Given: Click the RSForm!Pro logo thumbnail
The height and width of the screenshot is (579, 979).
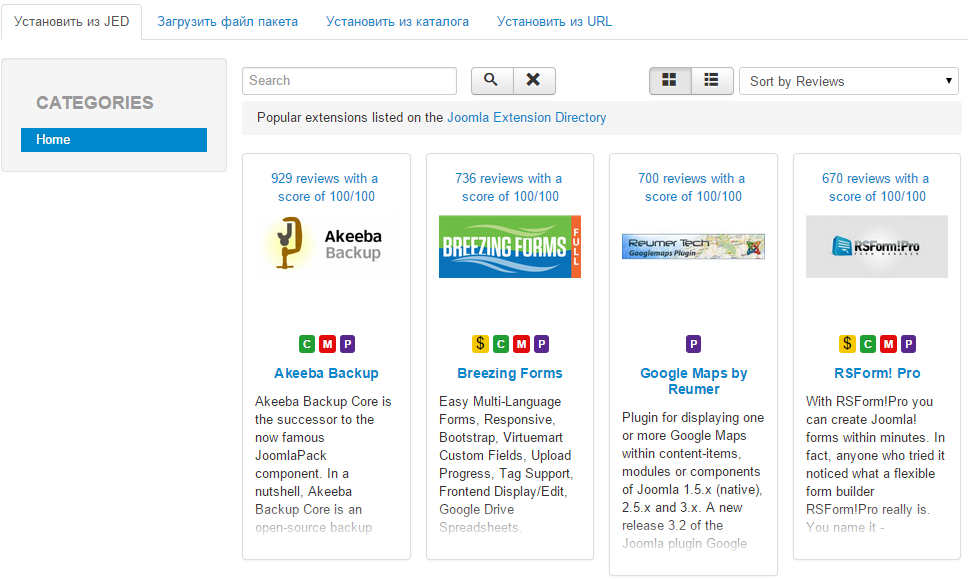Looking at the screenshot, I should click(877, 247).
